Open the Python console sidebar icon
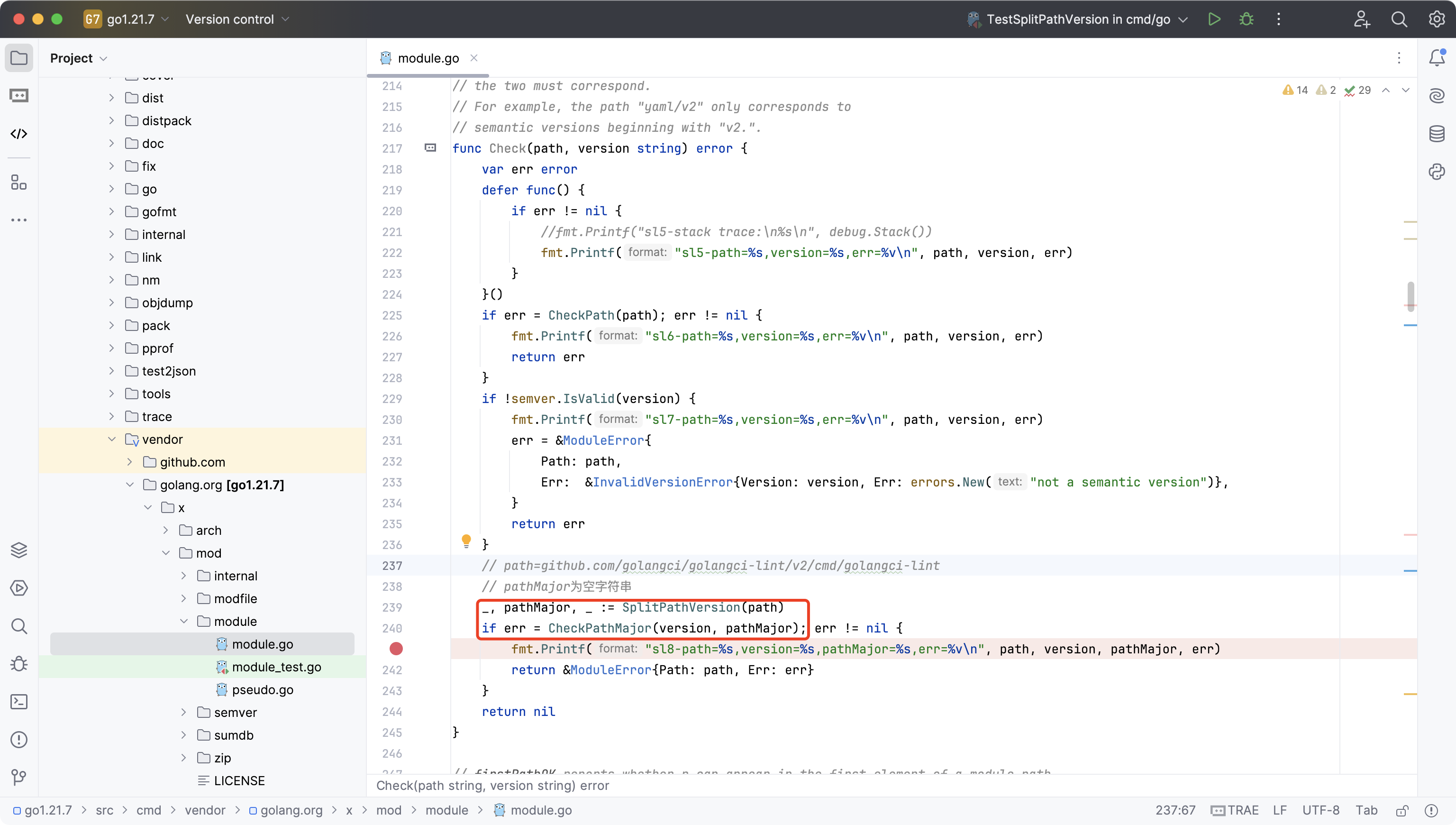This screenshot has height=825, width=1456. 1437,172
